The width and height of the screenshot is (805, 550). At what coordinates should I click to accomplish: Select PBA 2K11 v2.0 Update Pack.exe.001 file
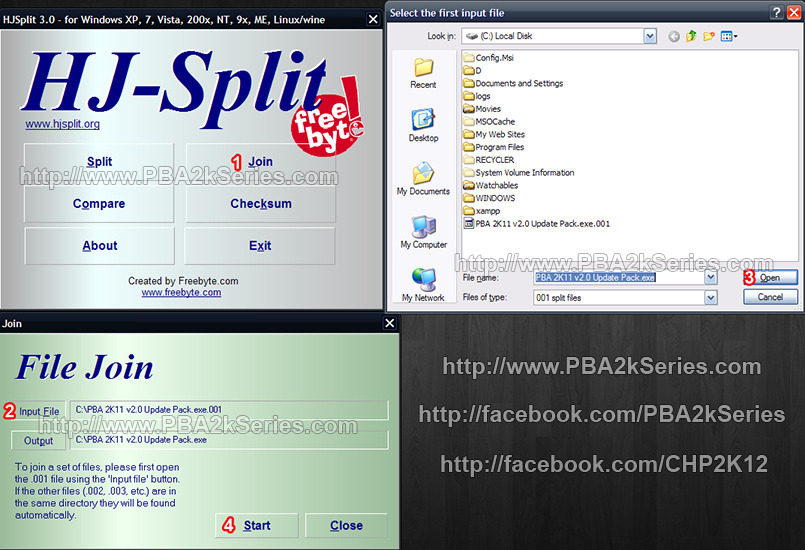pyautogui.click(x=536, y=224)
